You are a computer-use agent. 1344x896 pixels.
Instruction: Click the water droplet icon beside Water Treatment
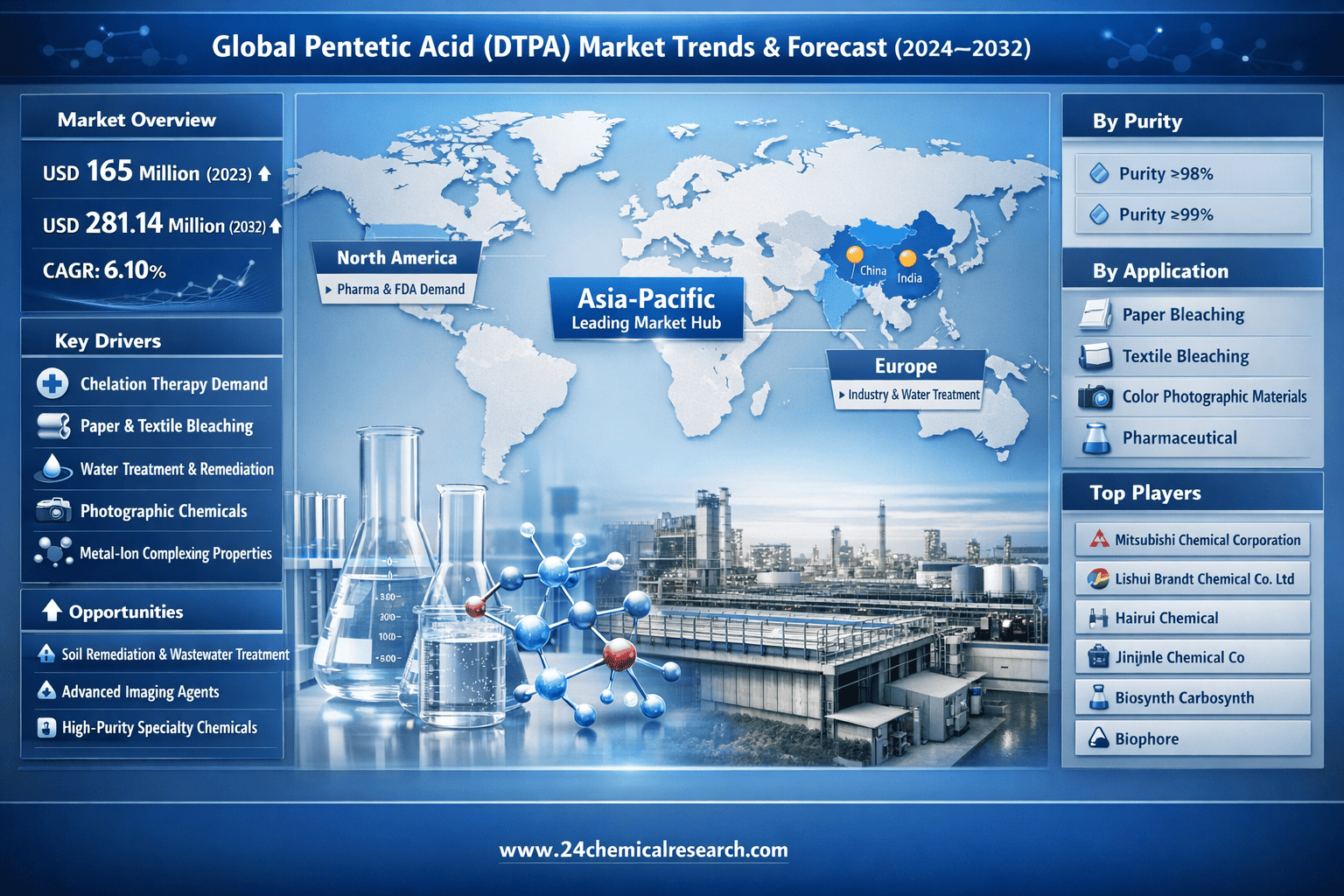point(52,468)
